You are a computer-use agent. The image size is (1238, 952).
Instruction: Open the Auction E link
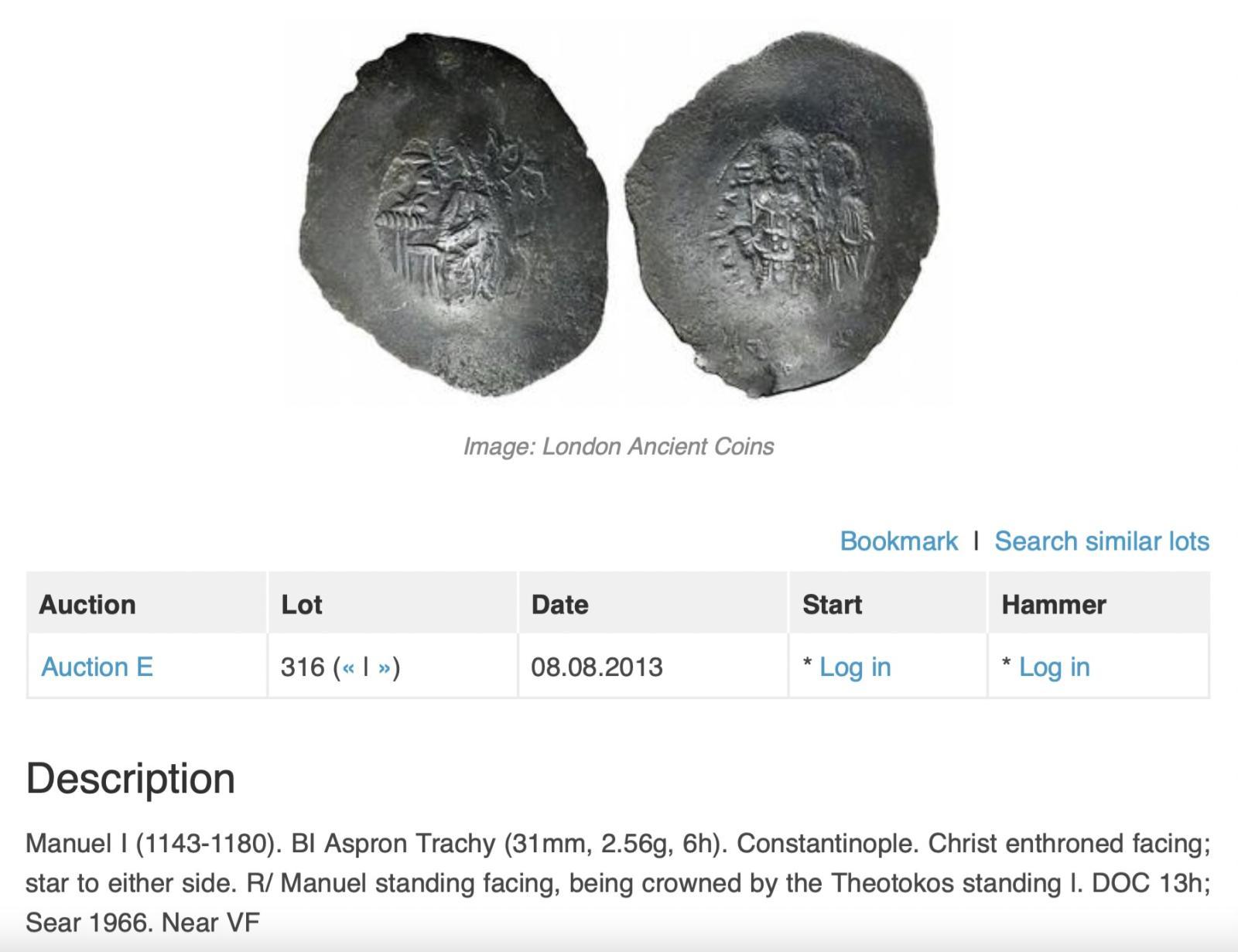tap(97, 667)
